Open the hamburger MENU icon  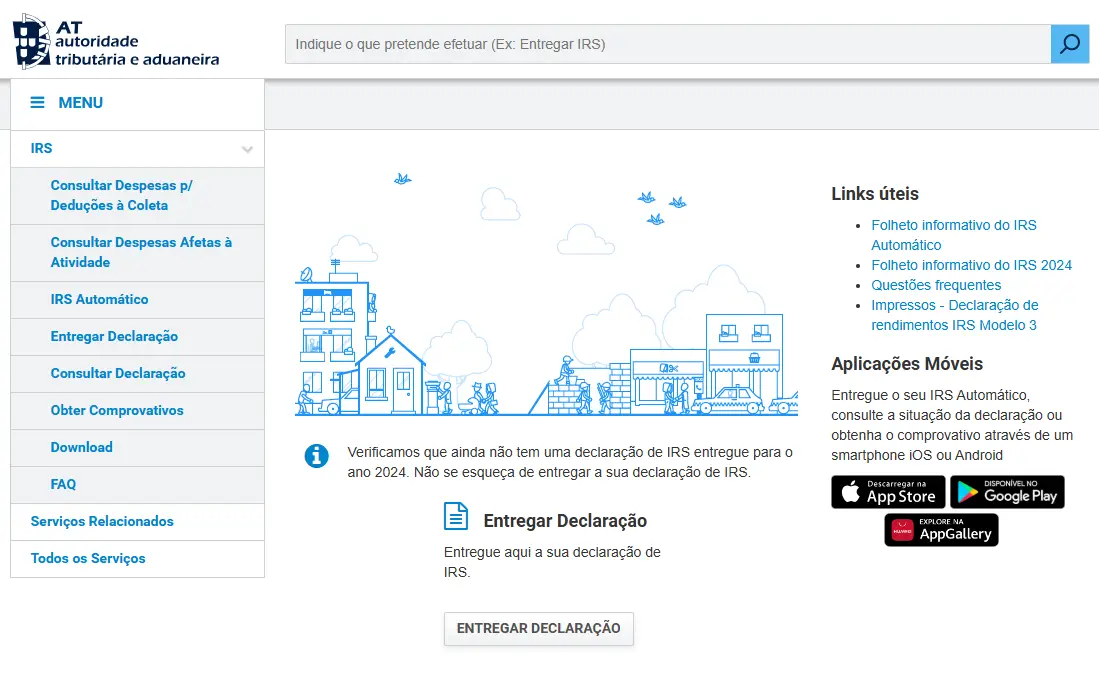[x=38, y=103]
